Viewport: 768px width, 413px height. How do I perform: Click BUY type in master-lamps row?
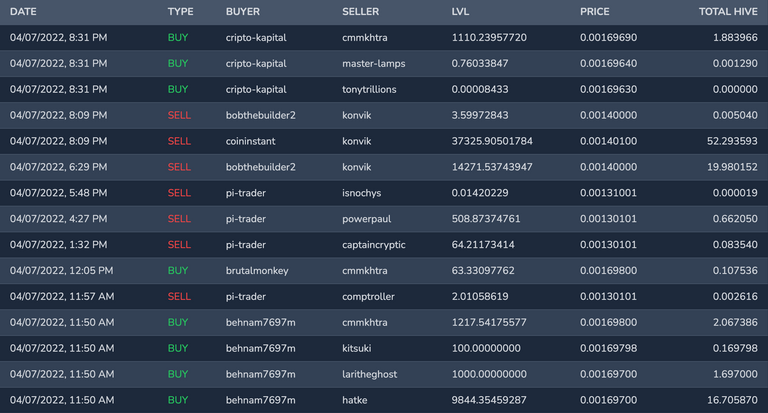coord(178,64)
